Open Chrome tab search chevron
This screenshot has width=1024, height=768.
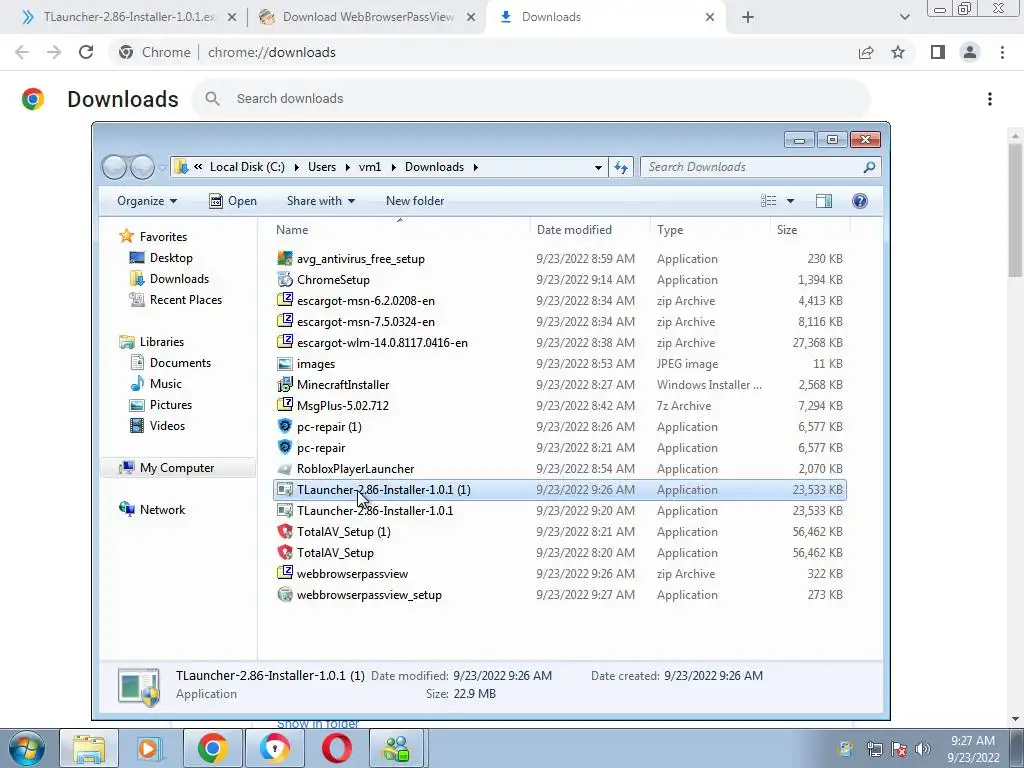(x=904, y=17)
